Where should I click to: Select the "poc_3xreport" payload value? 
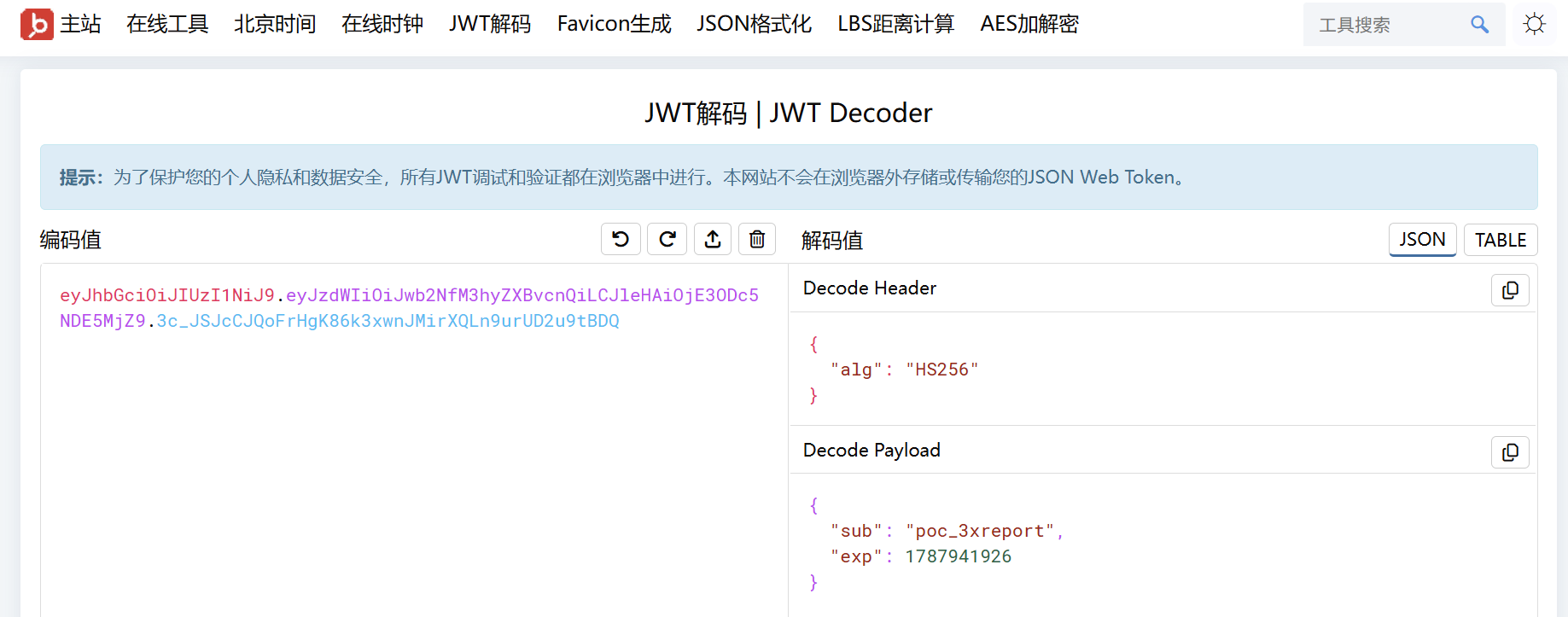[x=980, y=531]
